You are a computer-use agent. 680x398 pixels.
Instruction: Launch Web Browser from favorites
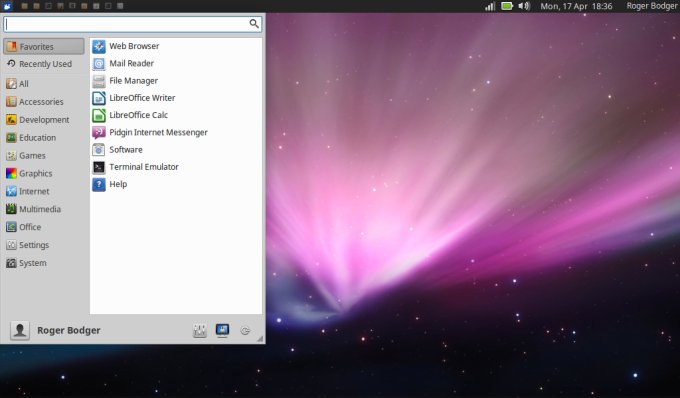[x=176, y=46]
